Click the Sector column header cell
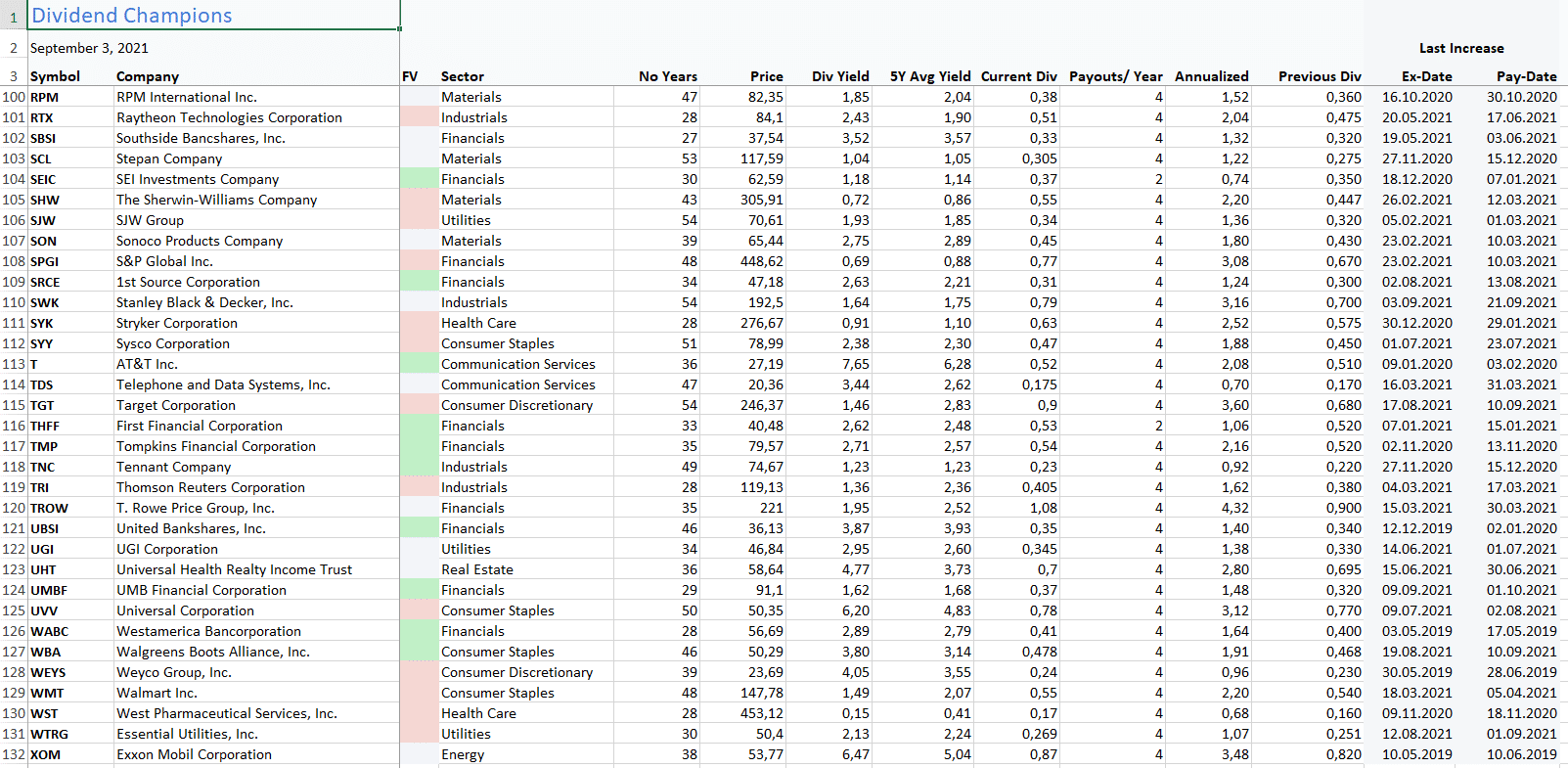The width and height of the screenshot is (1568, 768). (x=463, y=76)
